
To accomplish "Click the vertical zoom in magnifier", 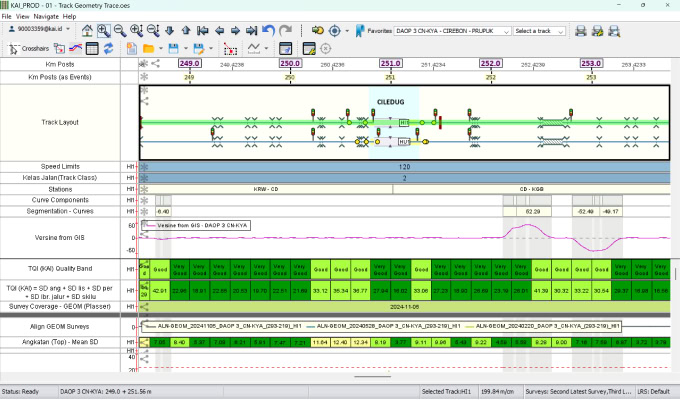I will 137,31.
